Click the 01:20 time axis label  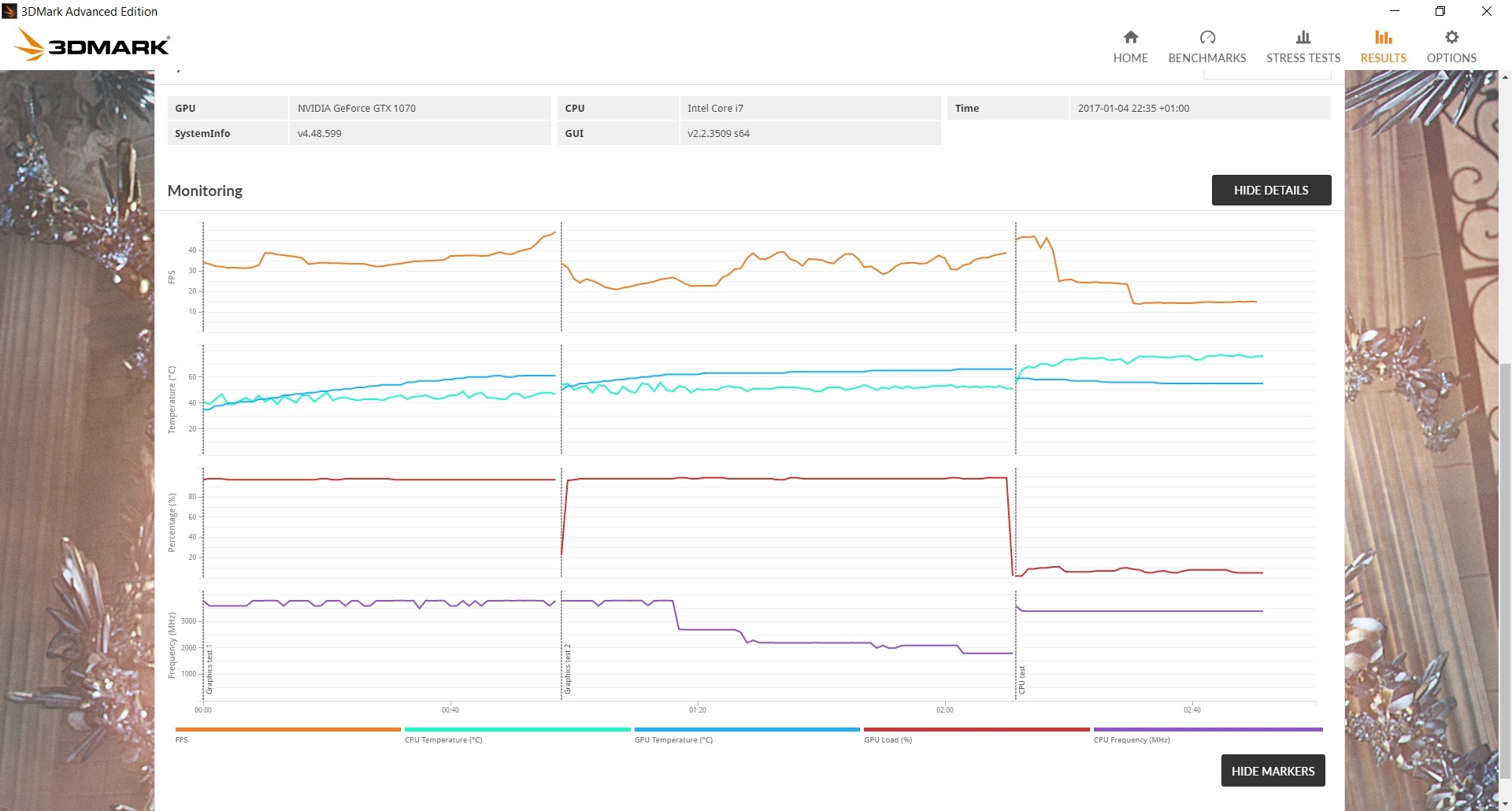pyautogui.click(x=698, y=710)
